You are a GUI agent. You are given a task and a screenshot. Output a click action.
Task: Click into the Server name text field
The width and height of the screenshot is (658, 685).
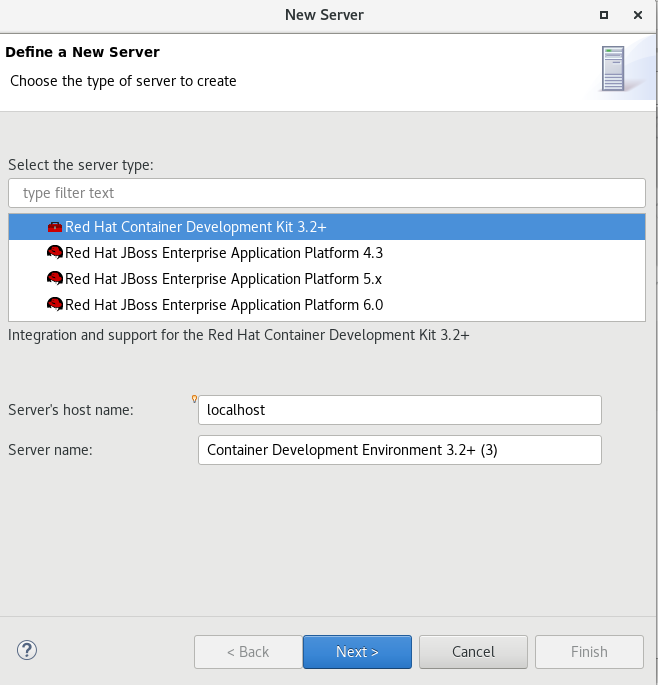coord(400,450)
